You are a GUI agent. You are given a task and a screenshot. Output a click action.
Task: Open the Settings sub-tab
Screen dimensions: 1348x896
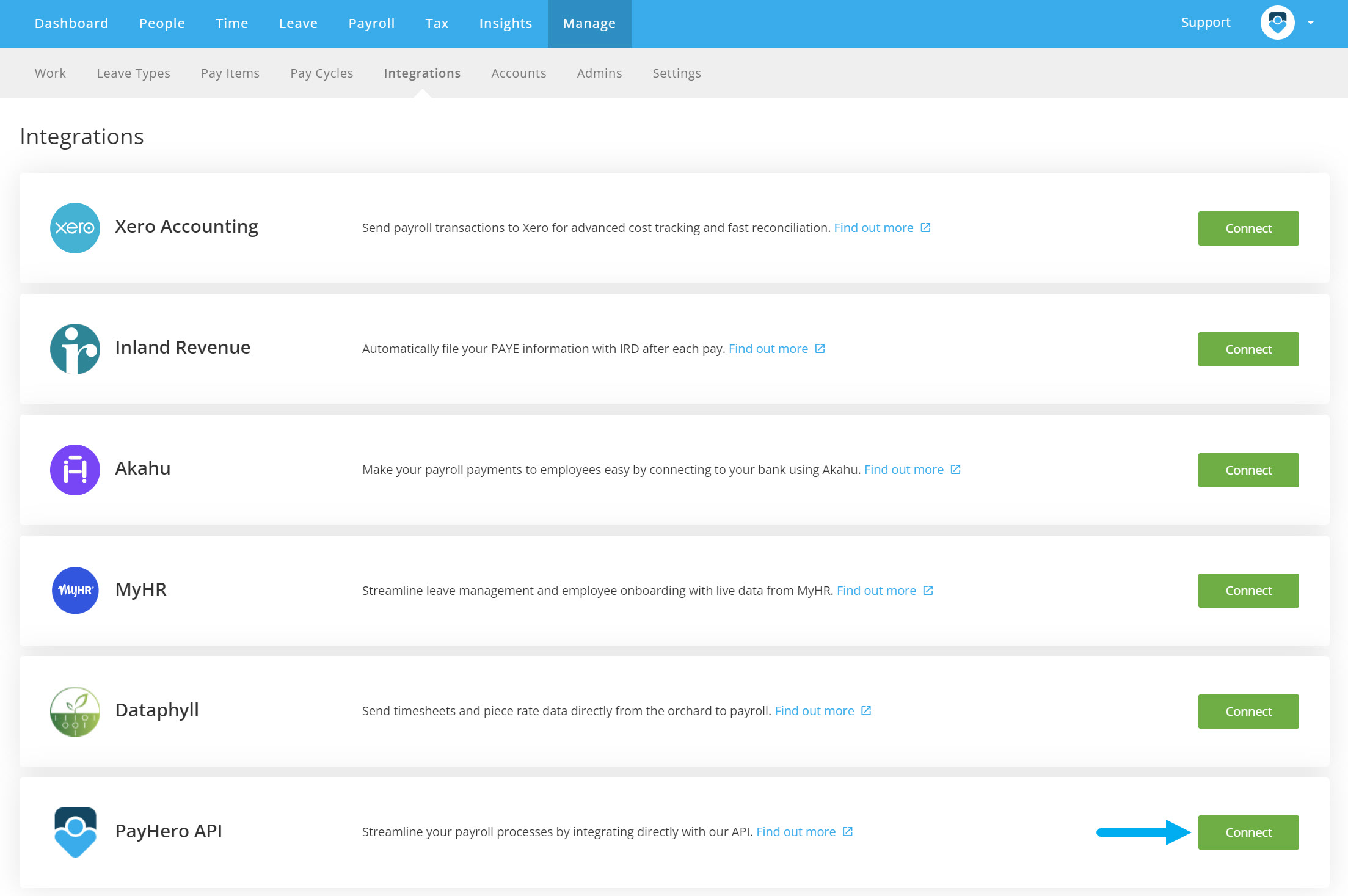pos(677,73)
